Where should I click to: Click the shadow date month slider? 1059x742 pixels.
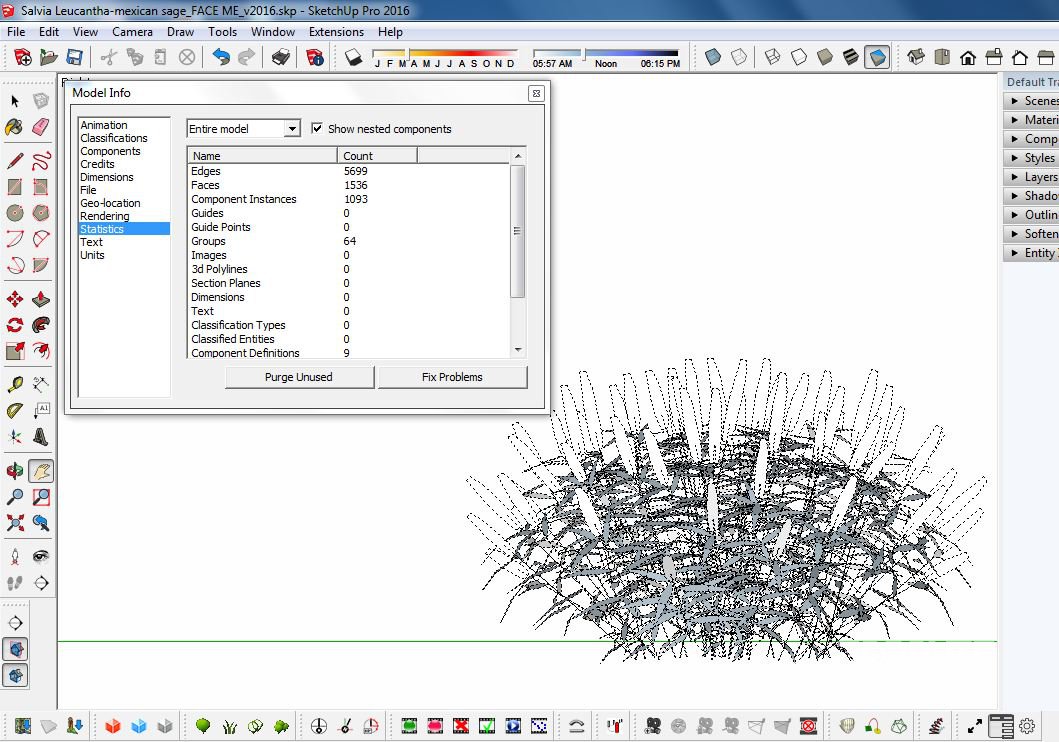pyautogui.click(x=444, y=54)
